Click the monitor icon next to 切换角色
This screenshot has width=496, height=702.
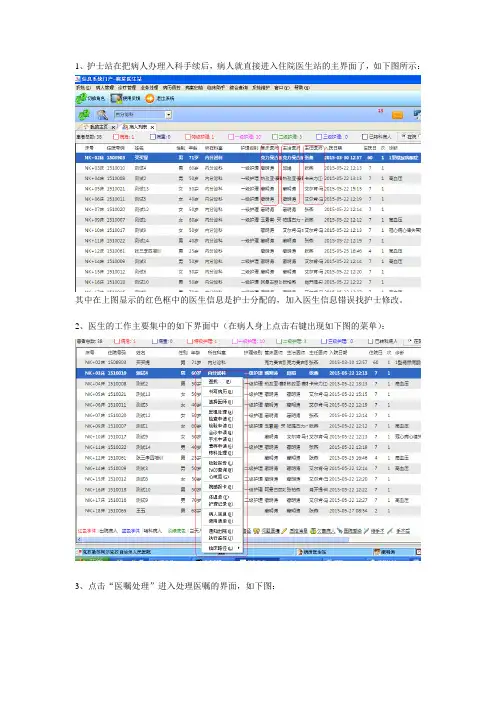coord(116,98)
